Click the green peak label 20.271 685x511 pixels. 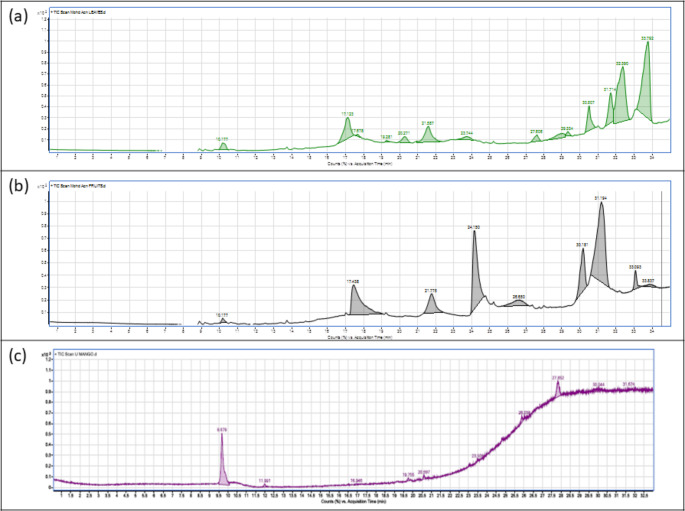pos(404,133)
